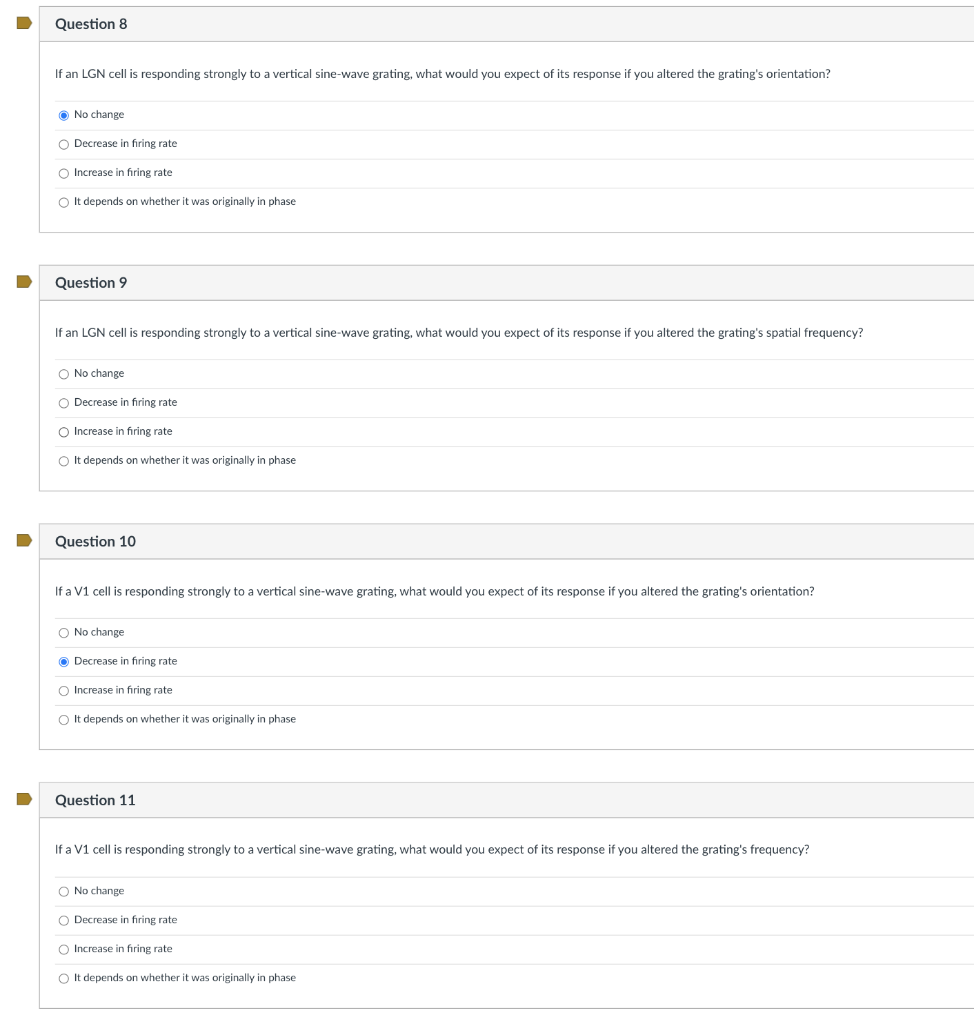Flag Question 10 with the bookmark icon
Screen dimensions: 974x1024
click(x=23, y=541)
